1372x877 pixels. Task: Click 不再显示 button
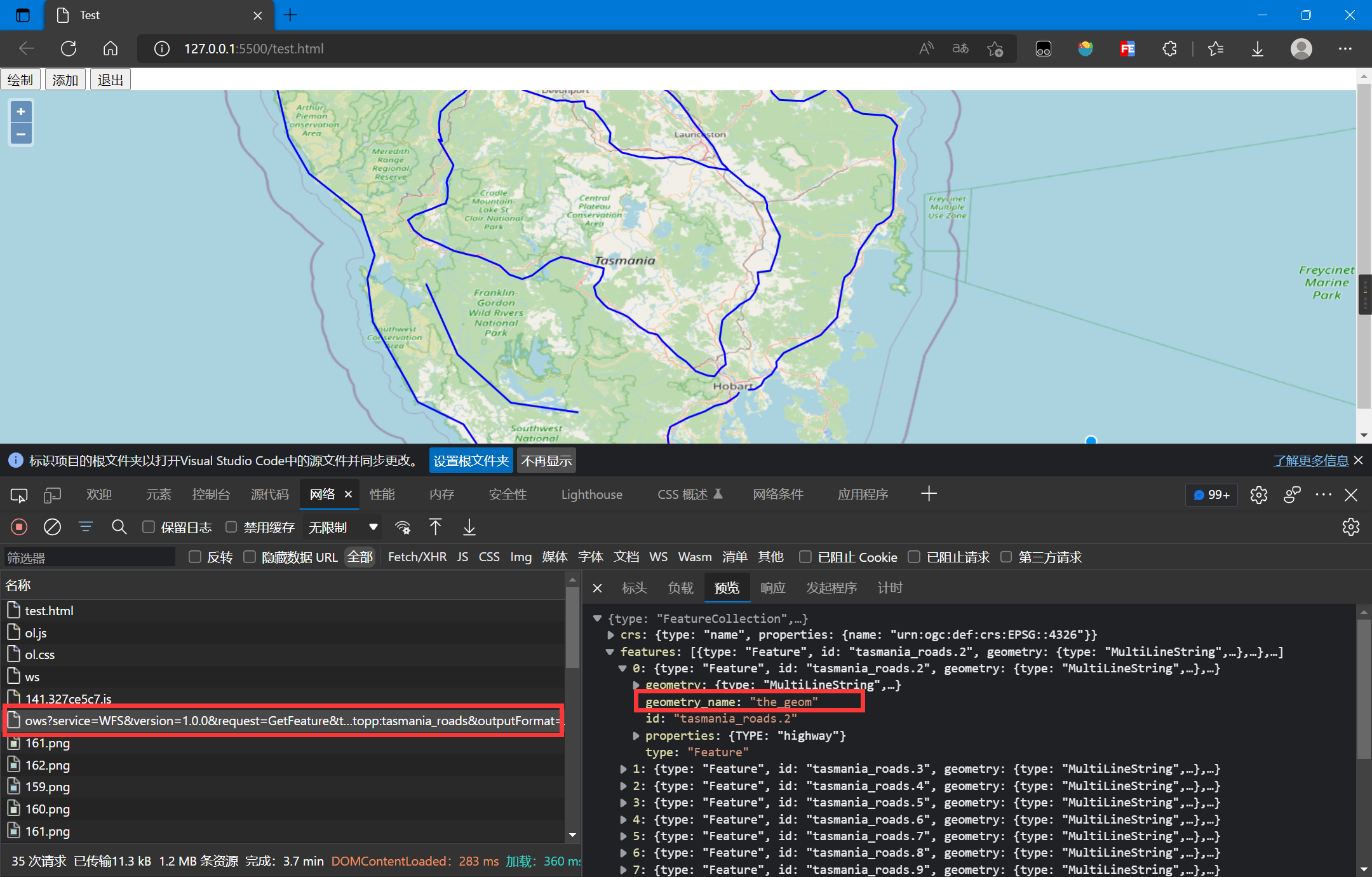coord(547,461)
